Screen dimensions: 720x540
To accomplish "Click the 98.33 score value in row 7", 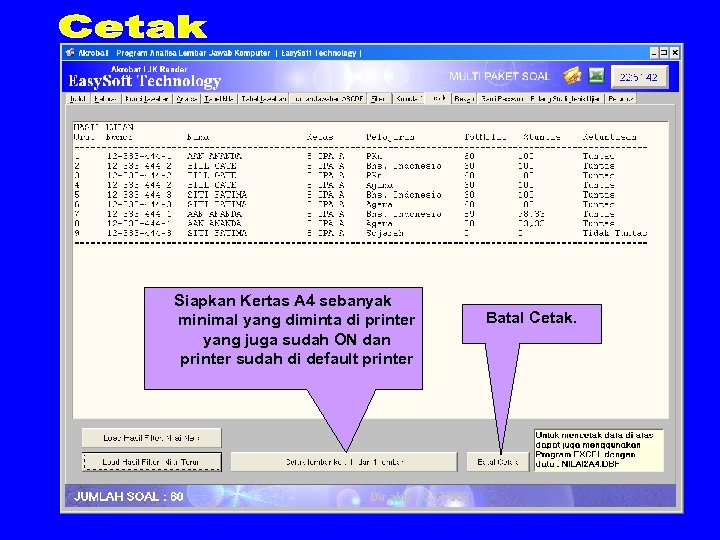I will pyautogui.click(x=531, y=214).
